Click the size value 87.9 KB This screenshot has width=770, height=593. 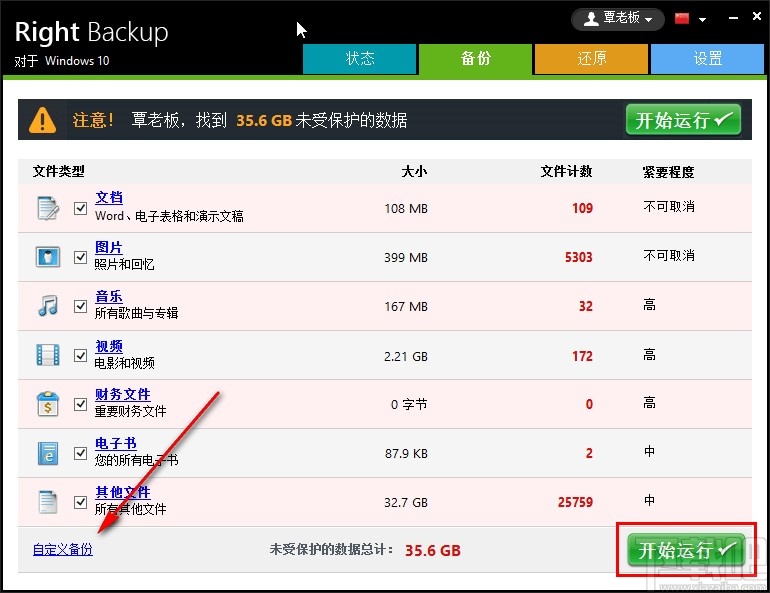coord(406,454)
